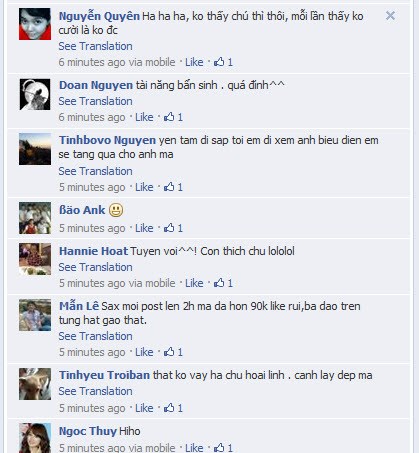Click thumbs-up icon on Ngoc Thuy's comment
The height and width of the screenshot is (453, 419).
click(x=219, y=447)
